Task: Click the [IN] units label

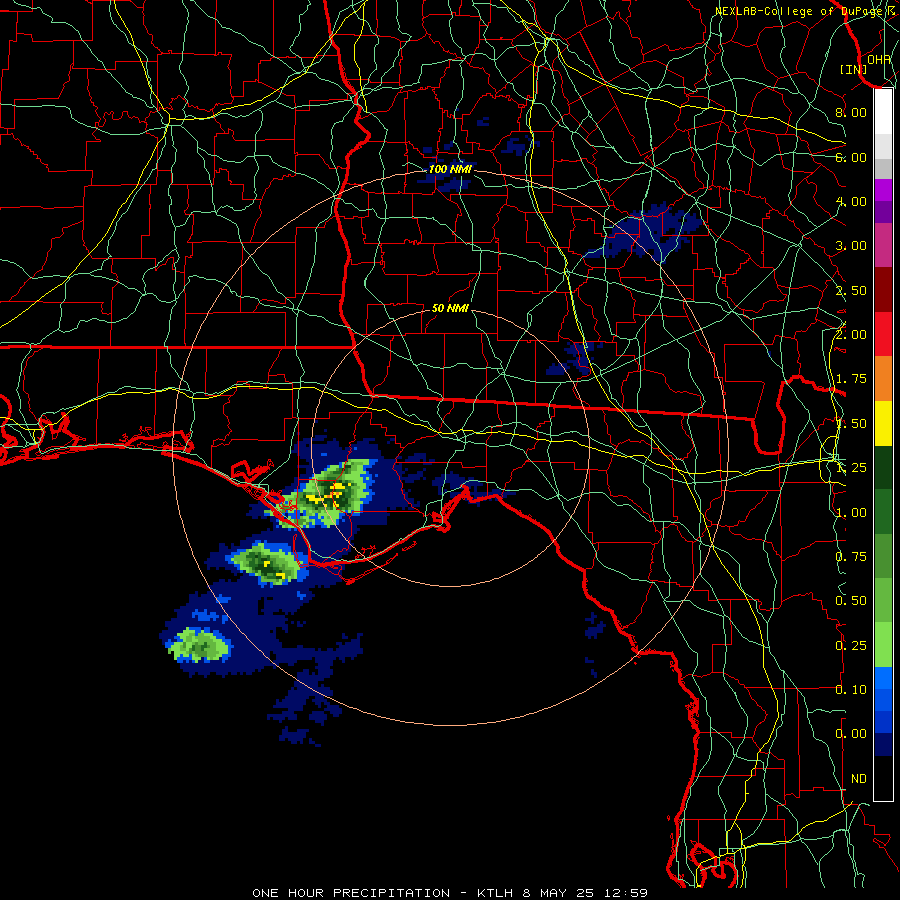Action: click(x=854, y=69)
